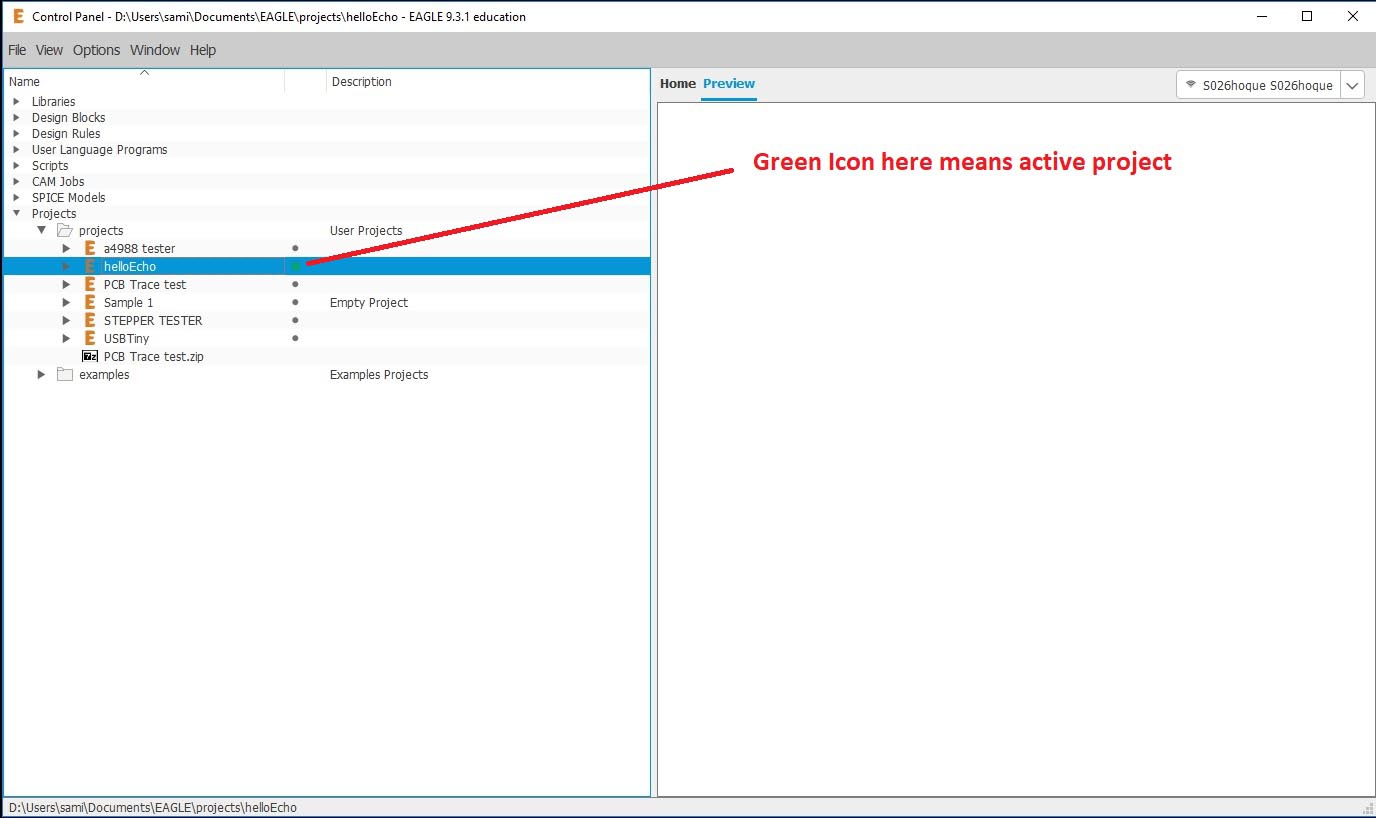Click the folder icon beside examples
1376x818 pixels.
click(65, 374)
